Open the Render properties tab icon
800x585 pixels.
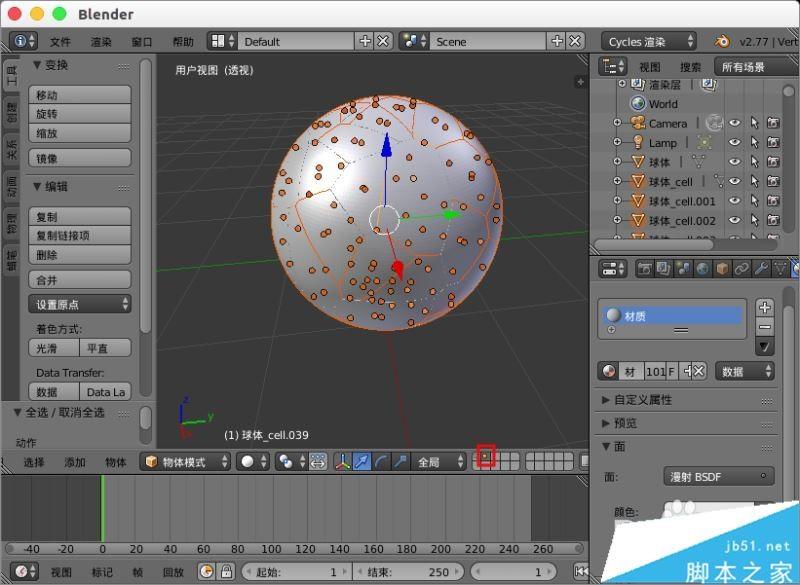click(x=645, y=270)
